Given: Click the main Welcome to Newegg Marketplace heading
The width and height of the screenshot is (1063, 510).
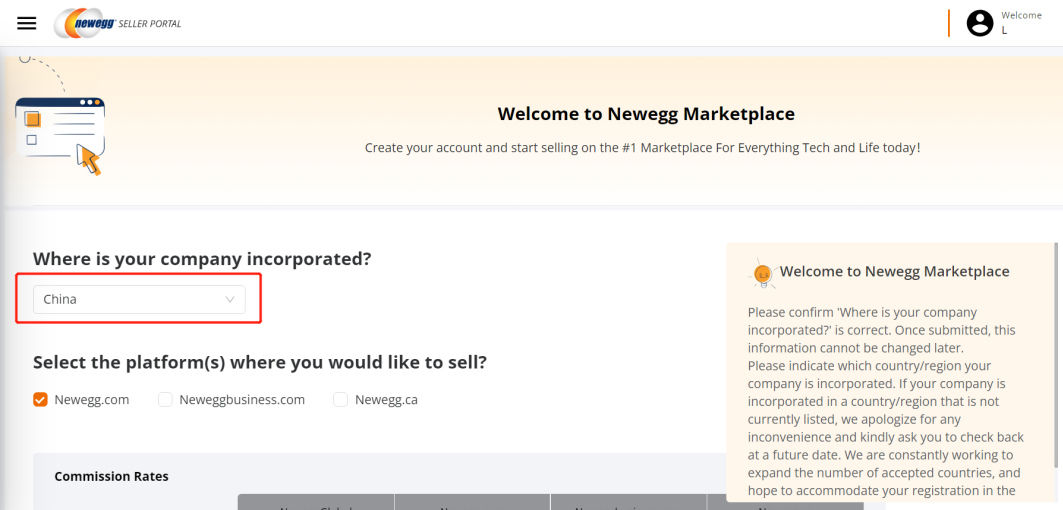Looking at the screenshot, I should coord(646,114).
